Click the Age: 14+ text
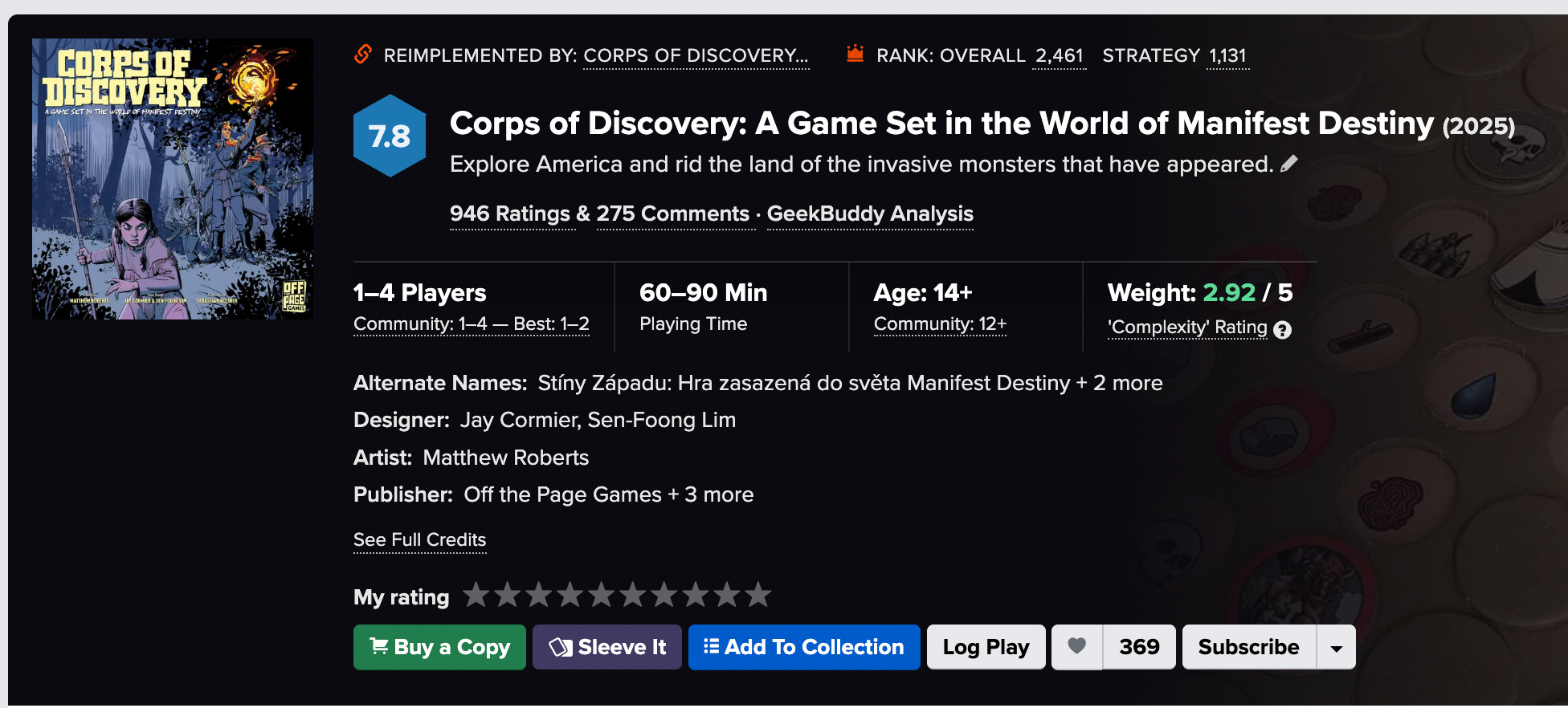Screen dimensions: 1568x708 pos(923,292)
